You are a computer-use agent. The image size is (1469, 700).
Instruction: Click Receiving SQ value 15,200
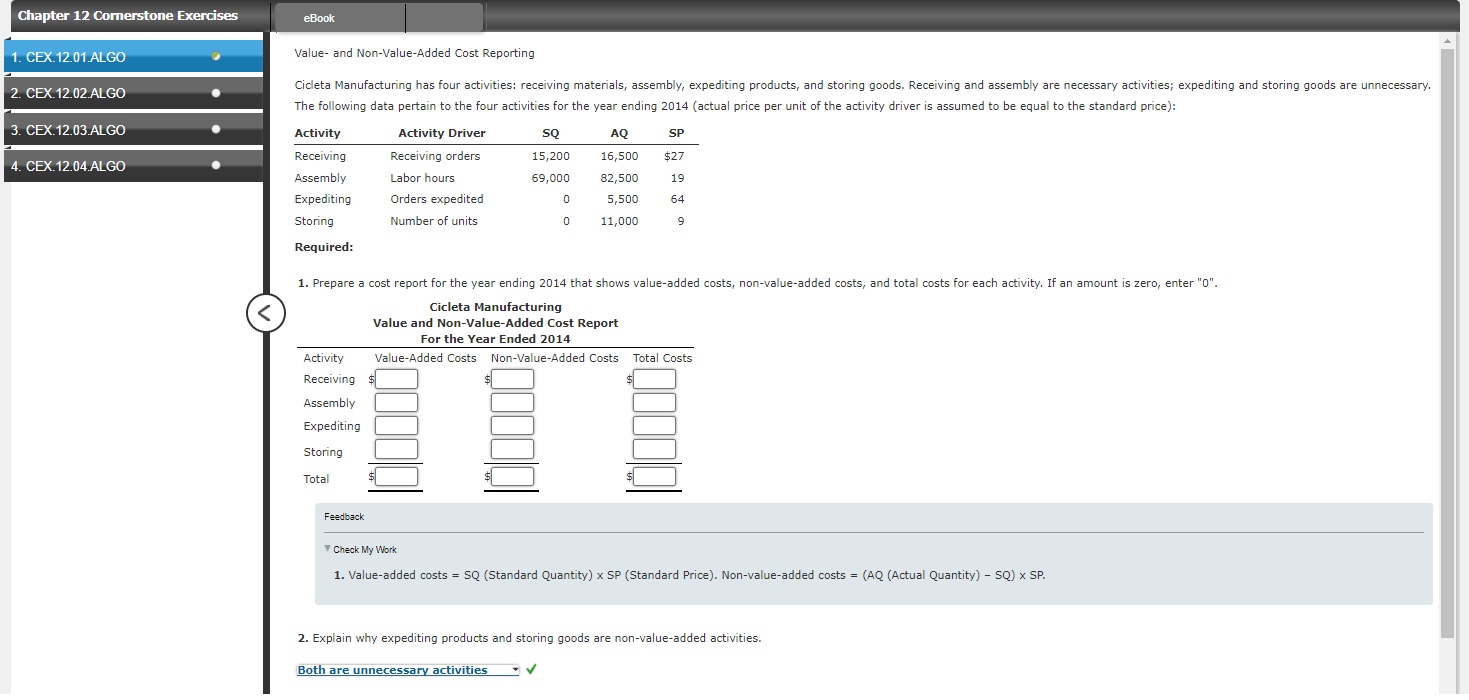(550, 156)
